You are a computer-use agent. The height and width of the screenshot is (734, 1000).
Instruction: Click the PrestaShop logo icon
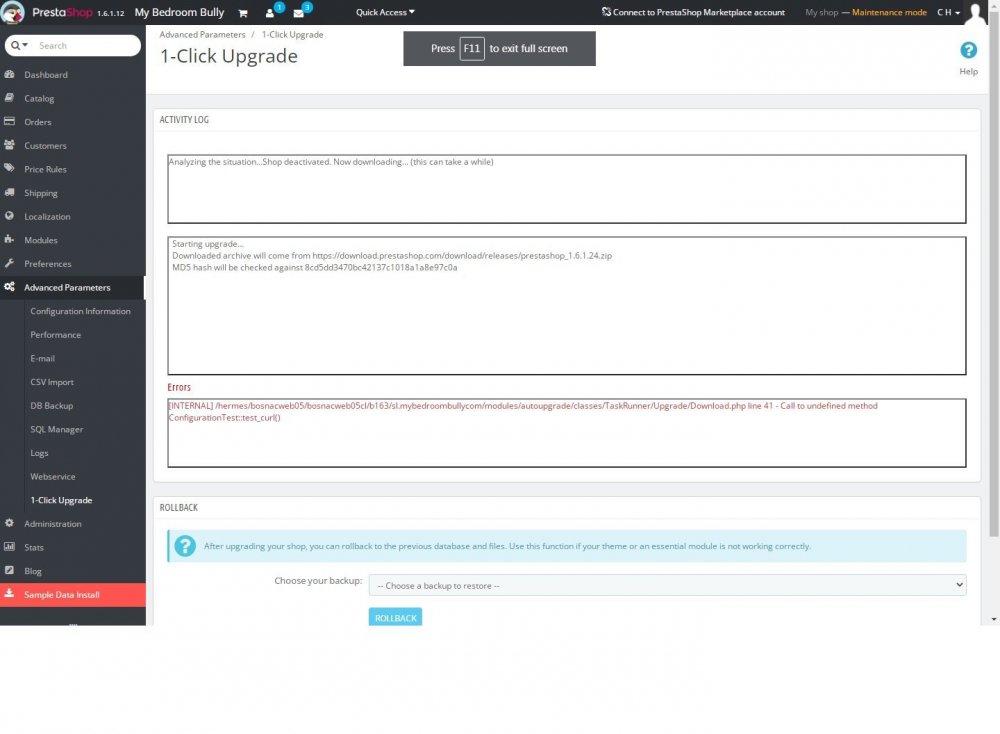pos(12,12)
